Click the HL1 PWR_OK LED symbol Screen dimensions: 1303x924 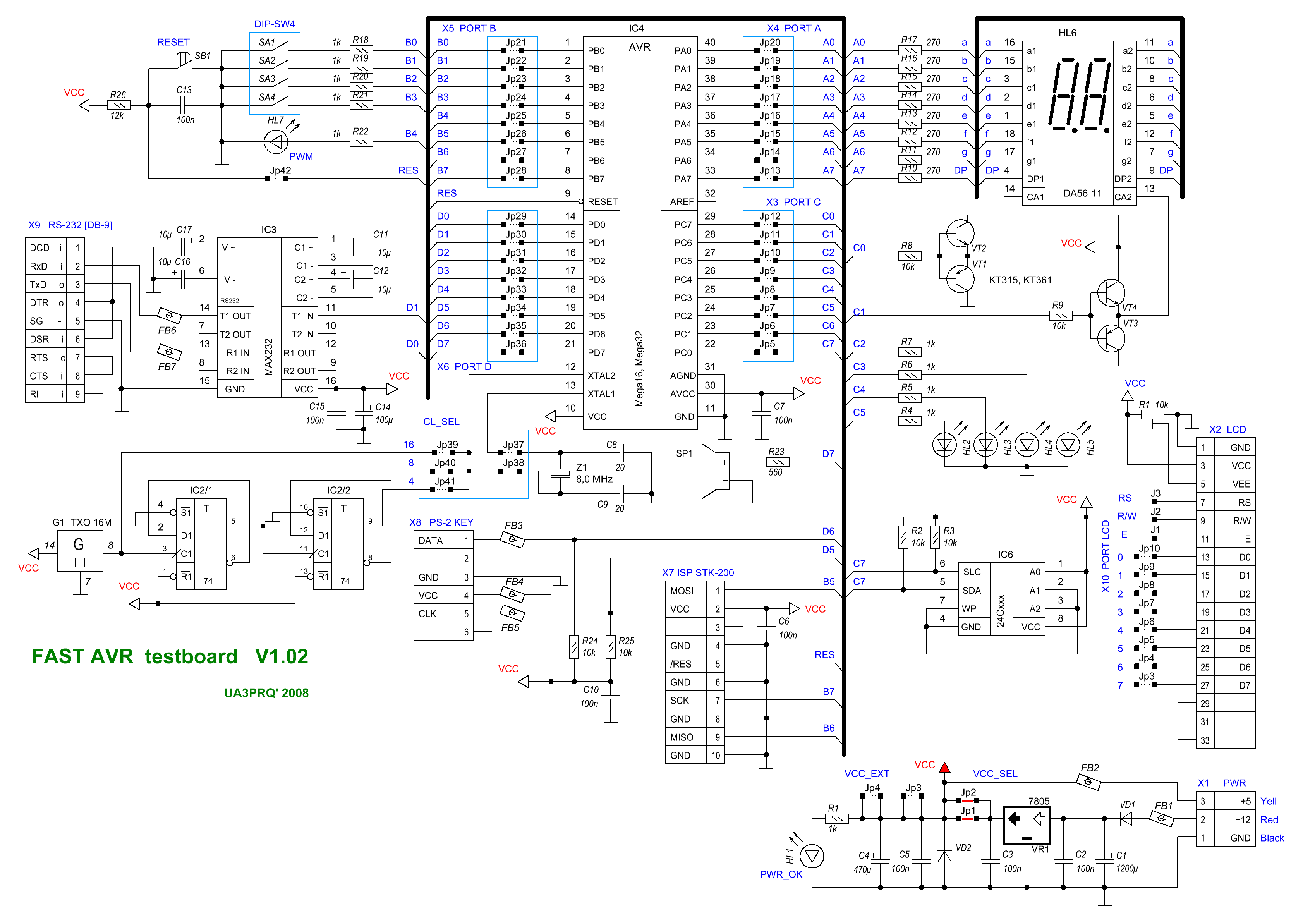click(x=812, y=856)
